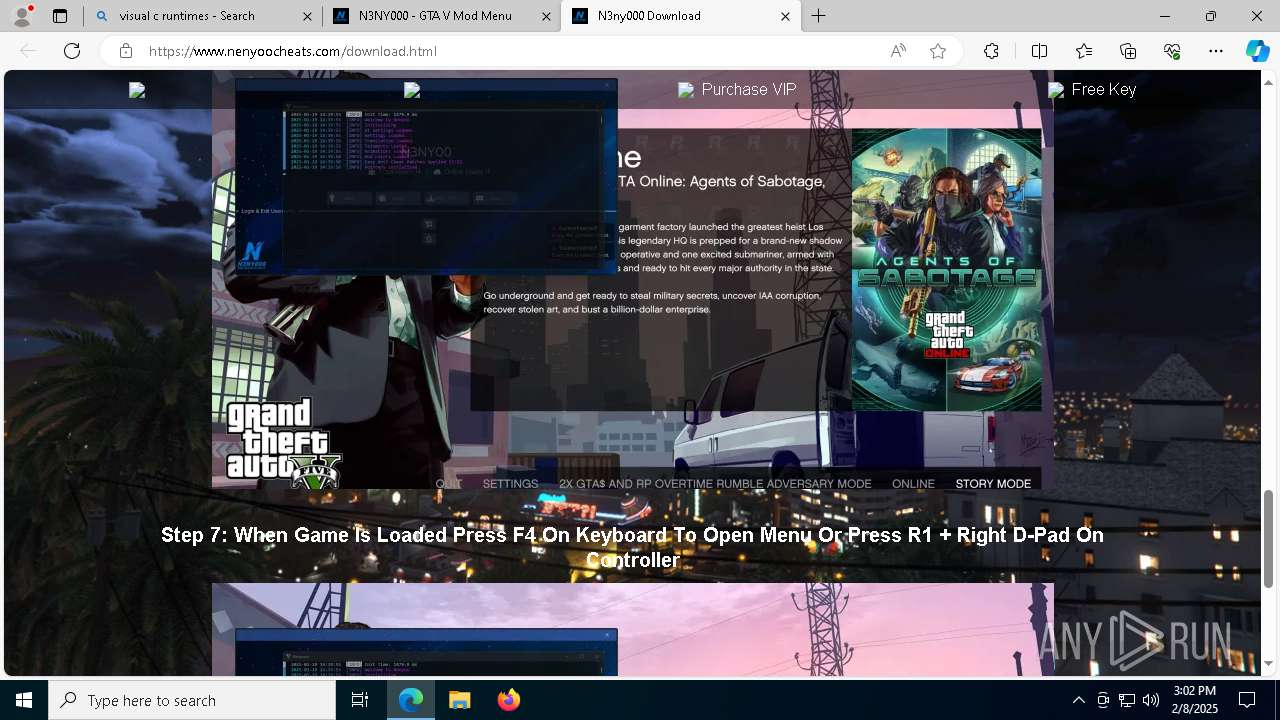Open the Edge profile icon
1280x720 pixels.
click(22, 16)
